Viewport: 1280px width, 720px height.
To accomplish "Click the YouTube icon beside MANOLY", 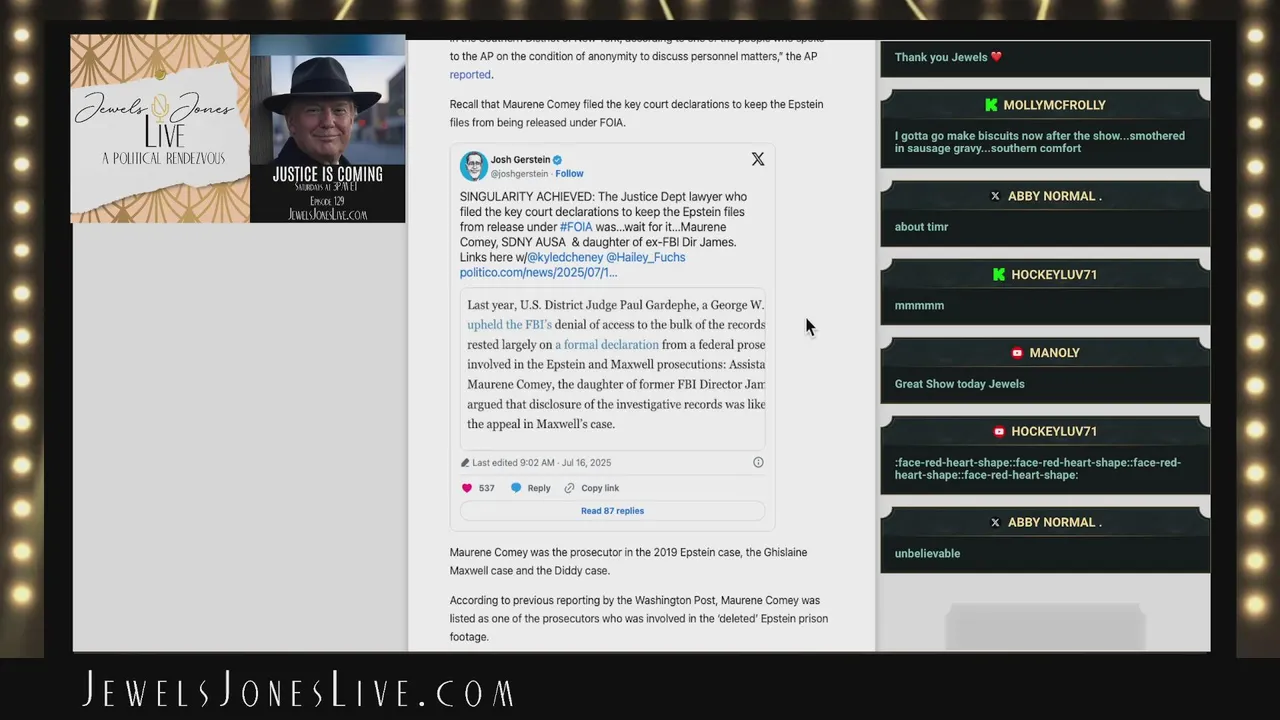I will (1017, 353).
